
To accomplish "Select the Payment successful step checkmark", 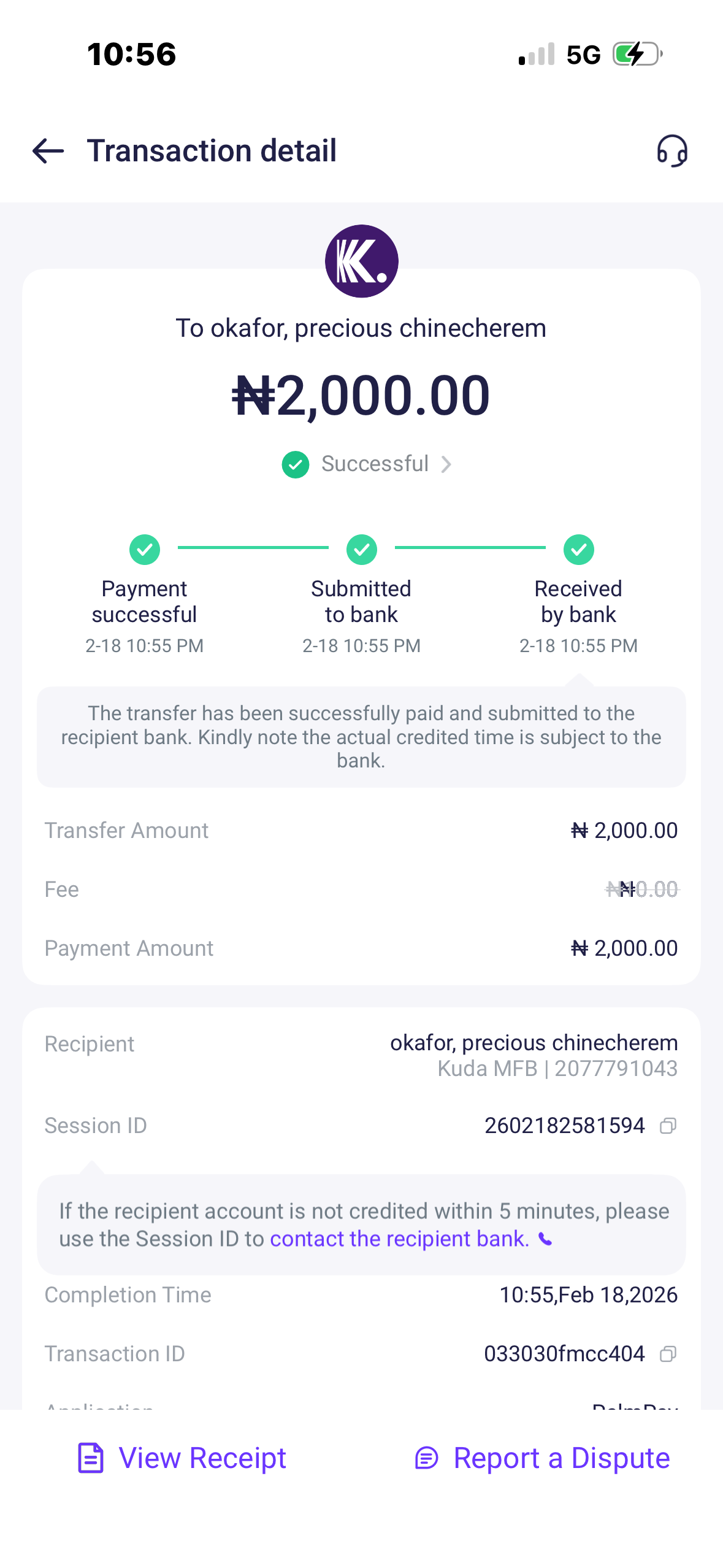I will (145, 549).
